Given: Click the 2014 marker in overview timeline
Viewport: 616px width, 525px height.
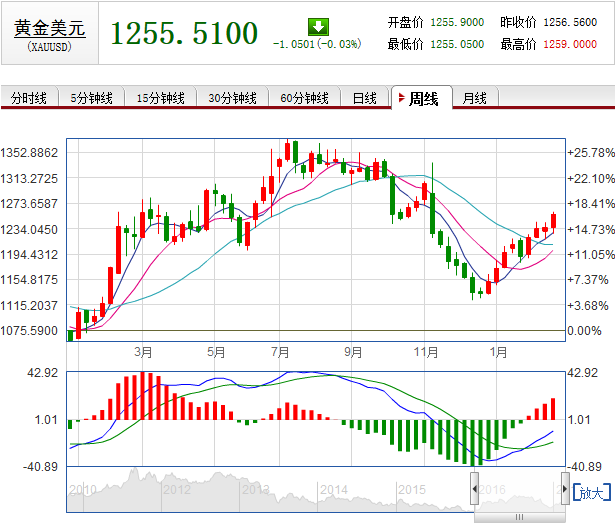Looking at the screenshot, I should click(x=334, y=490).
